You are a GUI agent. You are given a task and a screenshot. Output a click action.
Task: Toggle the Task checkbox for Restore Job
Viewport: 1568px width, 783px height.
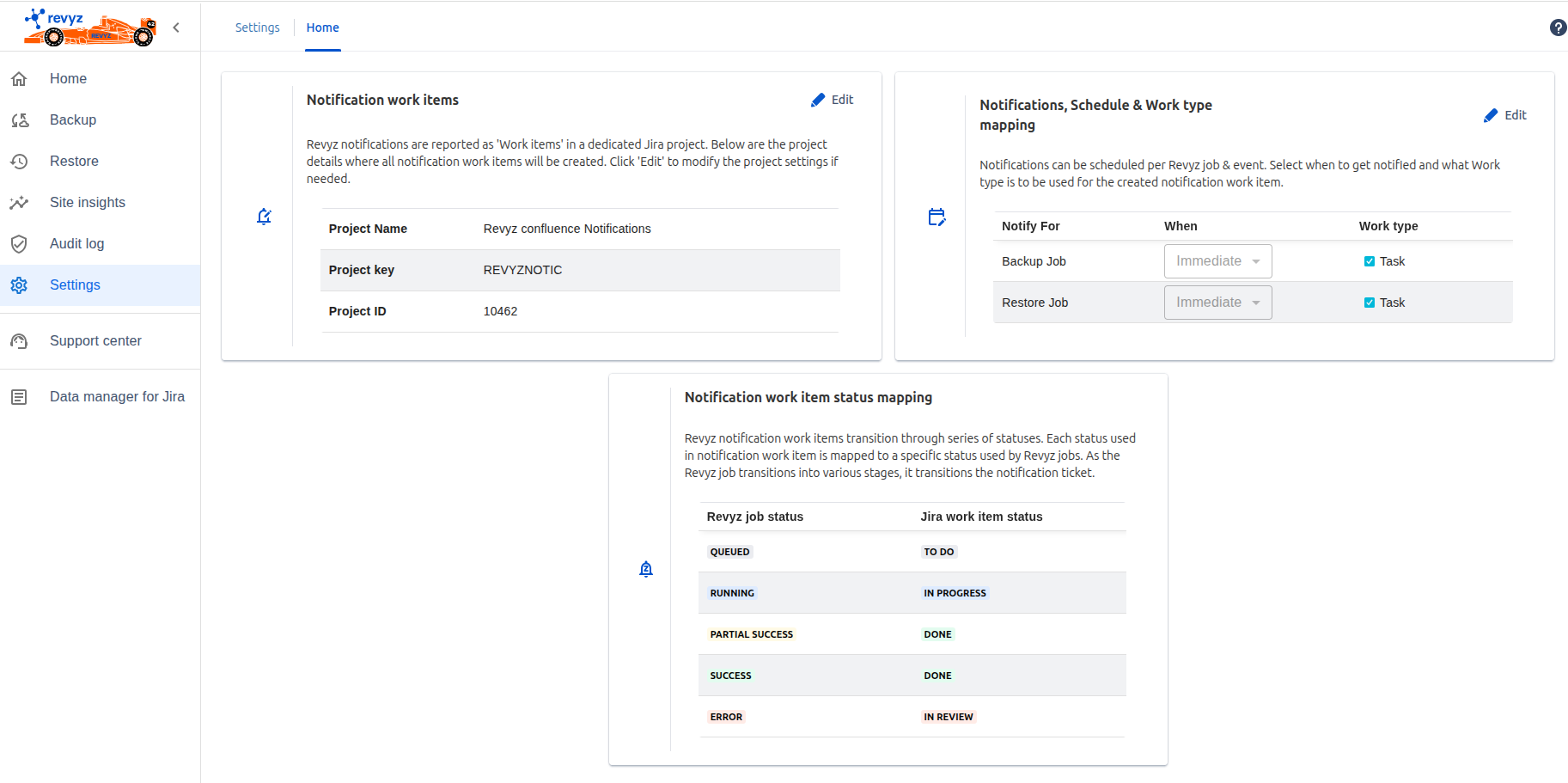coord(1369,303)
